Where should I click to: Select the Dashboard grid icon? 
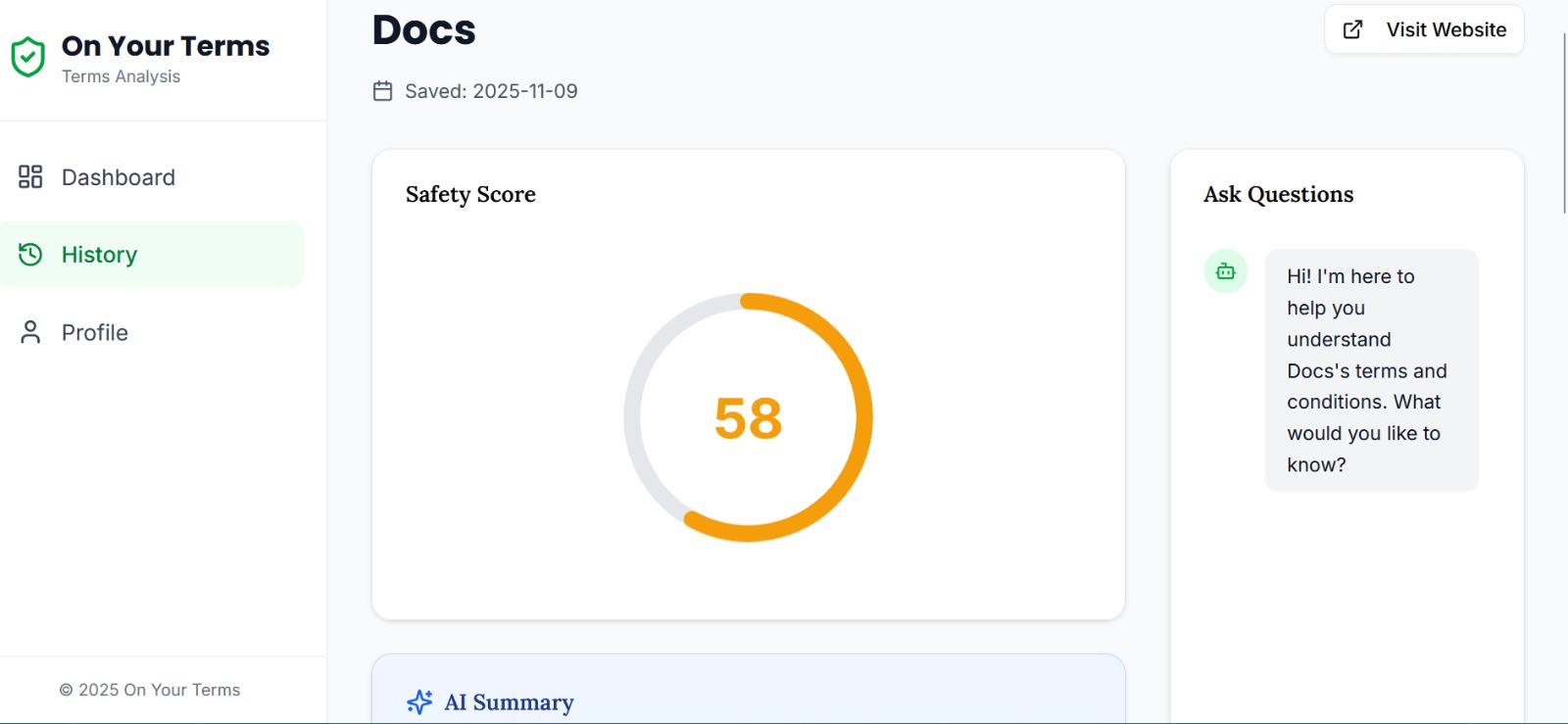29,177
